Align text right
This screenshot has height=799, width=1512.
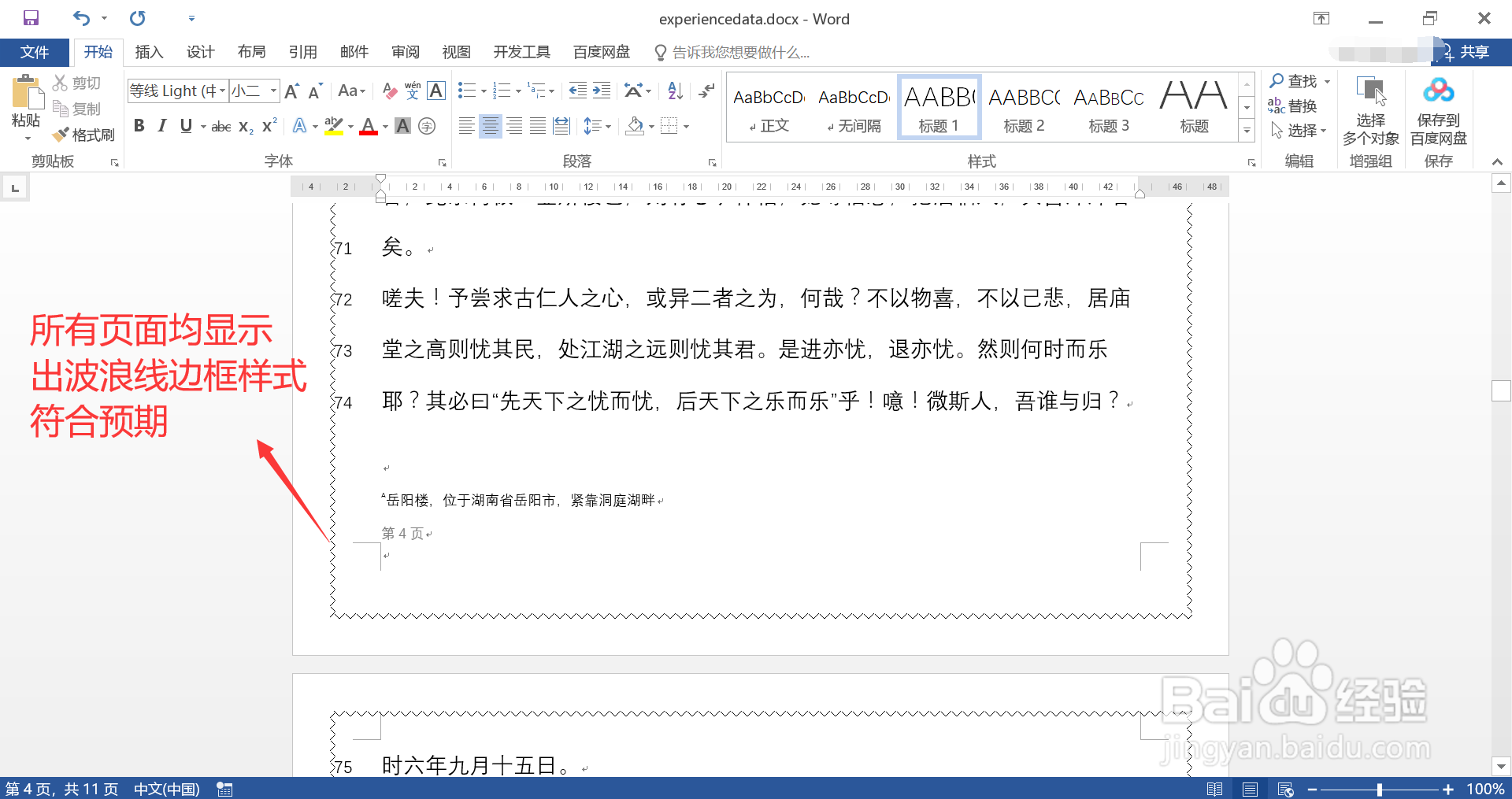click(514, 126)
